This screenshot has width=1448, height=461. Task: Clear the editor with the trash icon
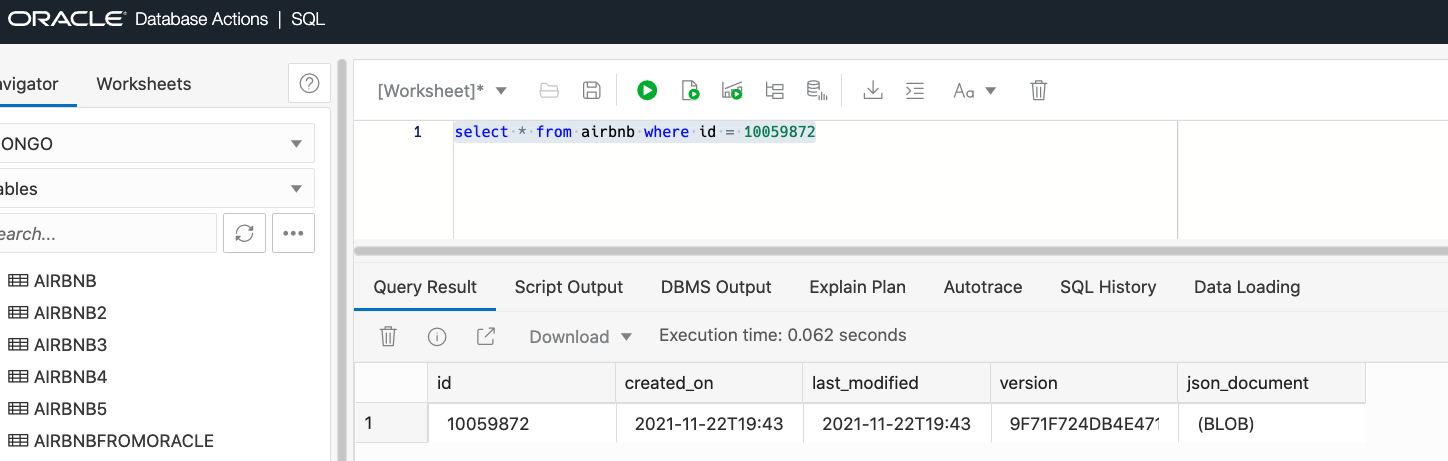pos(1039,90)
